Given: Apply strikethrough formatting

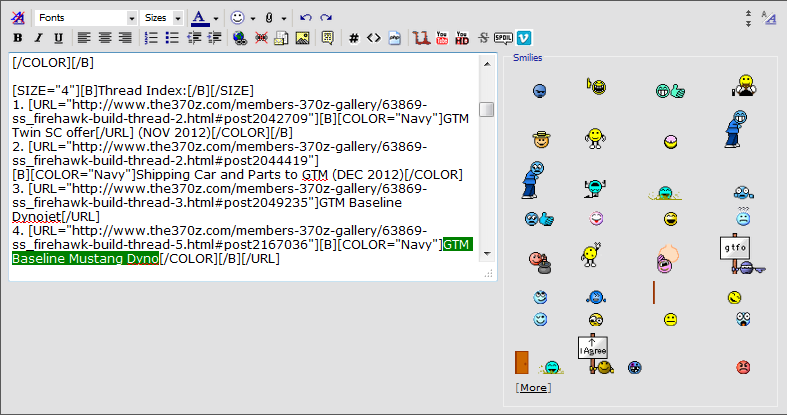Looking at the screenshot, I should pos(483,38).
